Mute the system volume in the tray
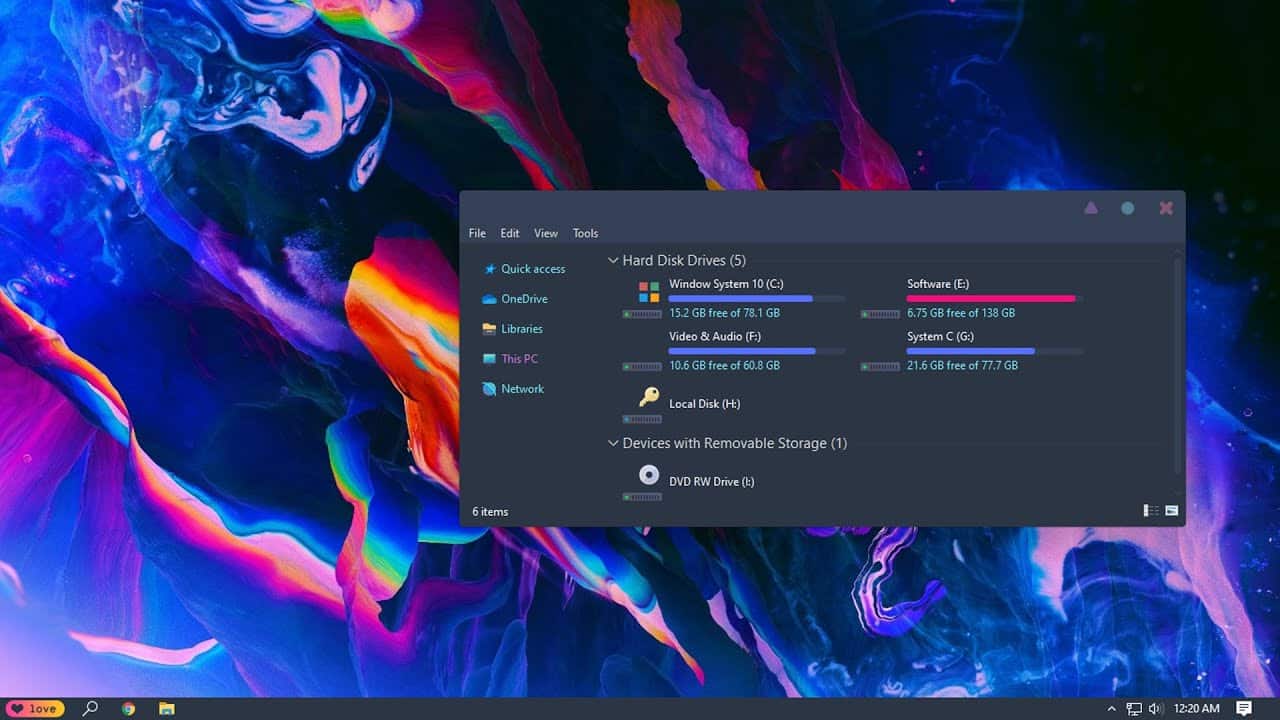The width and height of the screenshot is (1280, 720). [x=1156, y=708]
